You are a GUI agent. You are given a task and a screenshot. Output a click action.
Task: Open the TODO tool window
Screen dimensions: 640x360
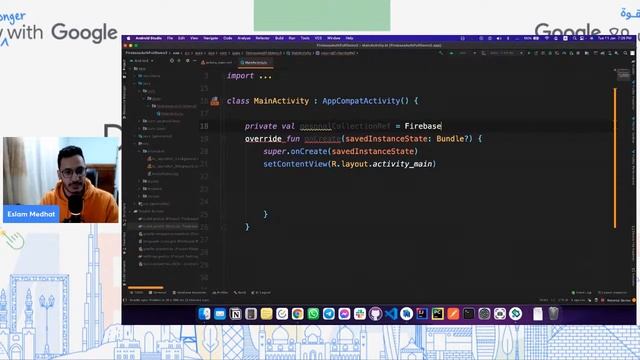coord(136,293)
